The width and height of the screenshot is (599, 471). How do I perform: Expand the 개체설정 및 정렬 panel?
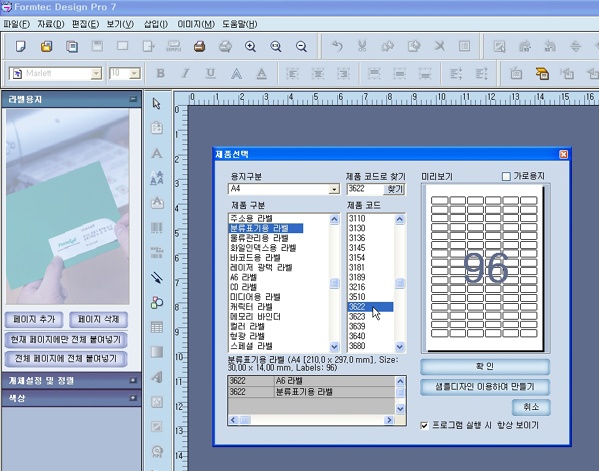[133, 380]
